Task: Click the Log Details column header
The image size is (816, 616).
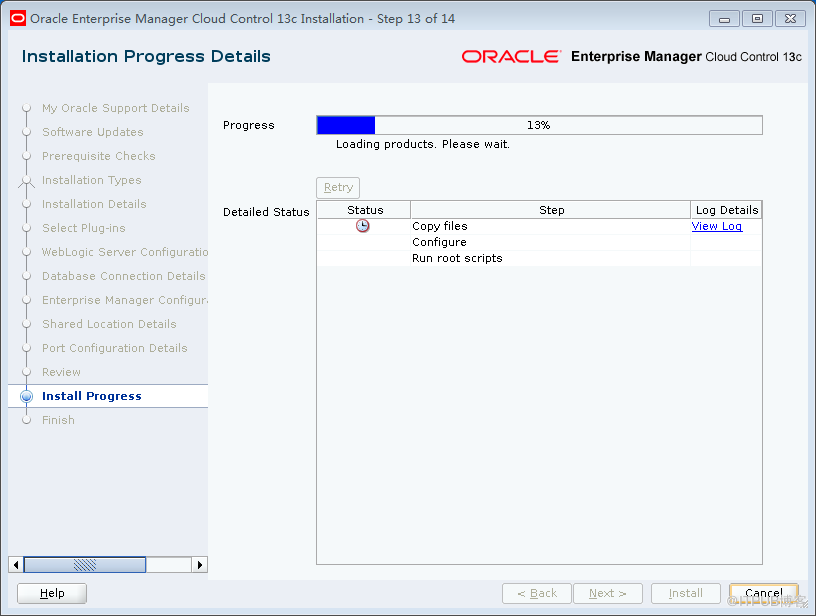Action: (x=726, y=210)
